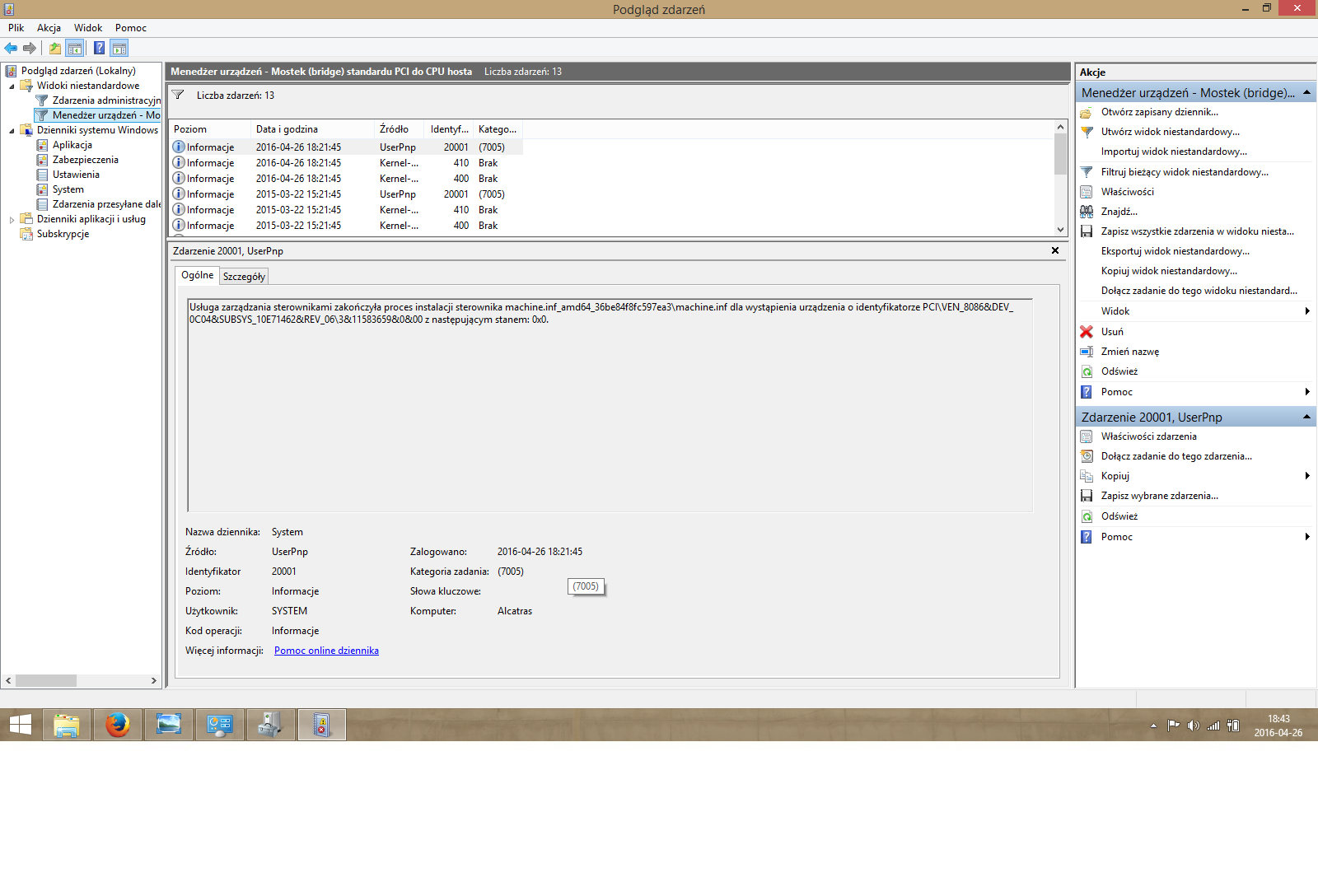Select the Ustawienia log
1318x896 pixels.
click(76, 175)
